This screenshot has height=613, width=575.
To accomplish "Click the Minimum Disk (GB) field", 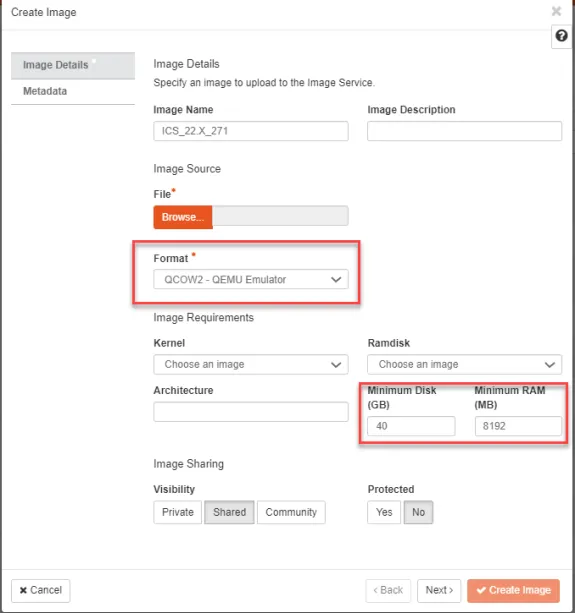I will pos(411,426).
